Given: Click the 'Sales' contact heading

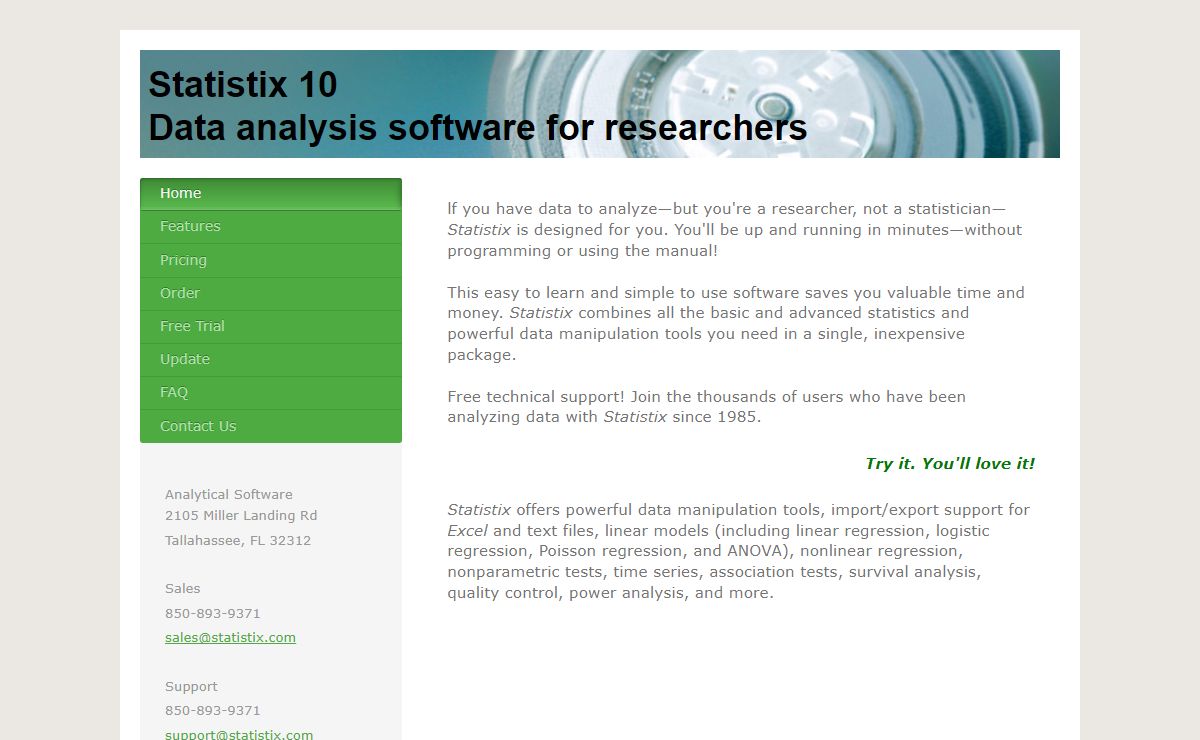Looking at the screenshot, I should tap(183, 589).
